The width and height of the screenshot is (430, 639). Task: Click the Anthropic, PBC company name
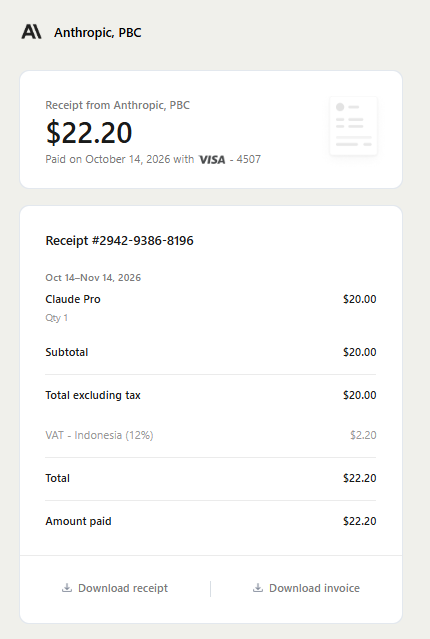98,33
